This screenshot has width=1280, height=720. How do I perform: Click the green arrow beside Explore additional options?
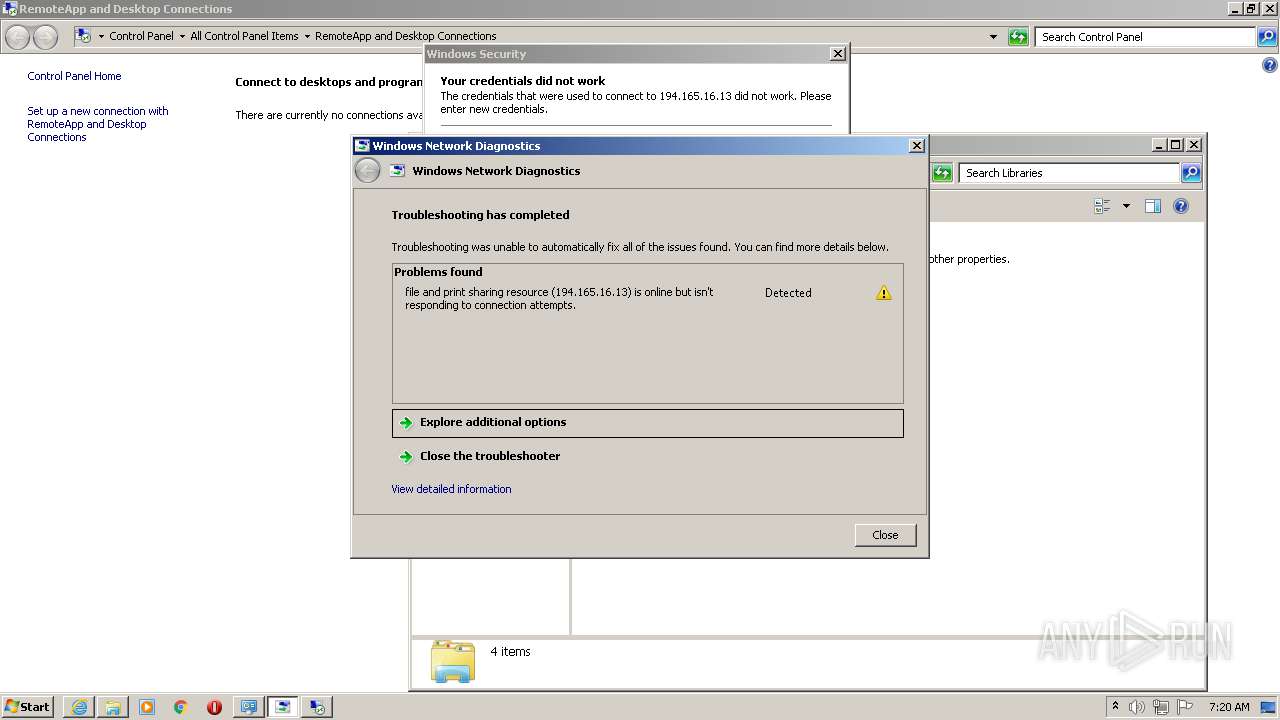click(406, 423)
